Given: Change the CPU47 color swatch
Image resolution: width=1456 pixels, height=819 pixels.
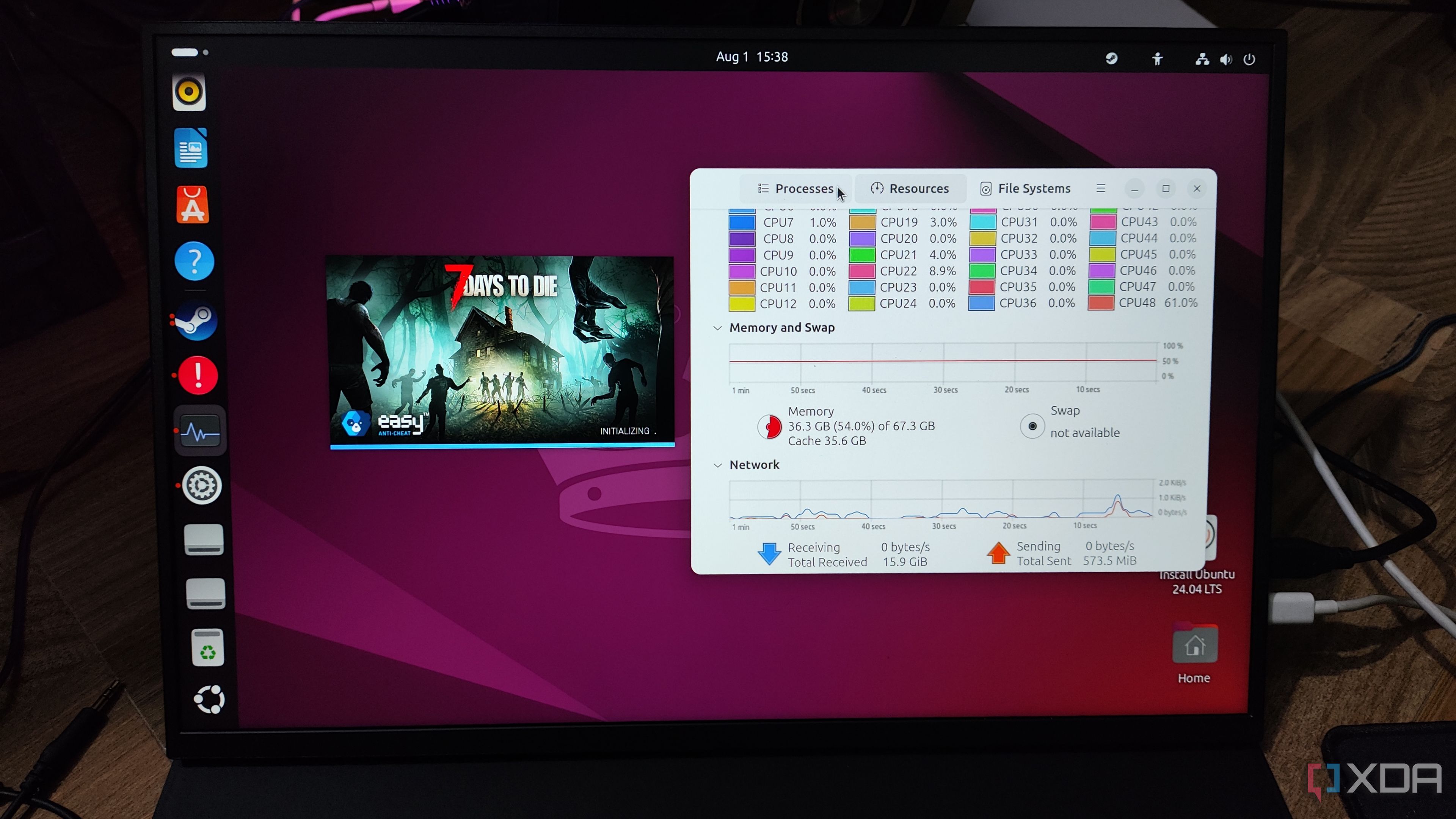Looking at the screenshot, I should (1101, 287).
